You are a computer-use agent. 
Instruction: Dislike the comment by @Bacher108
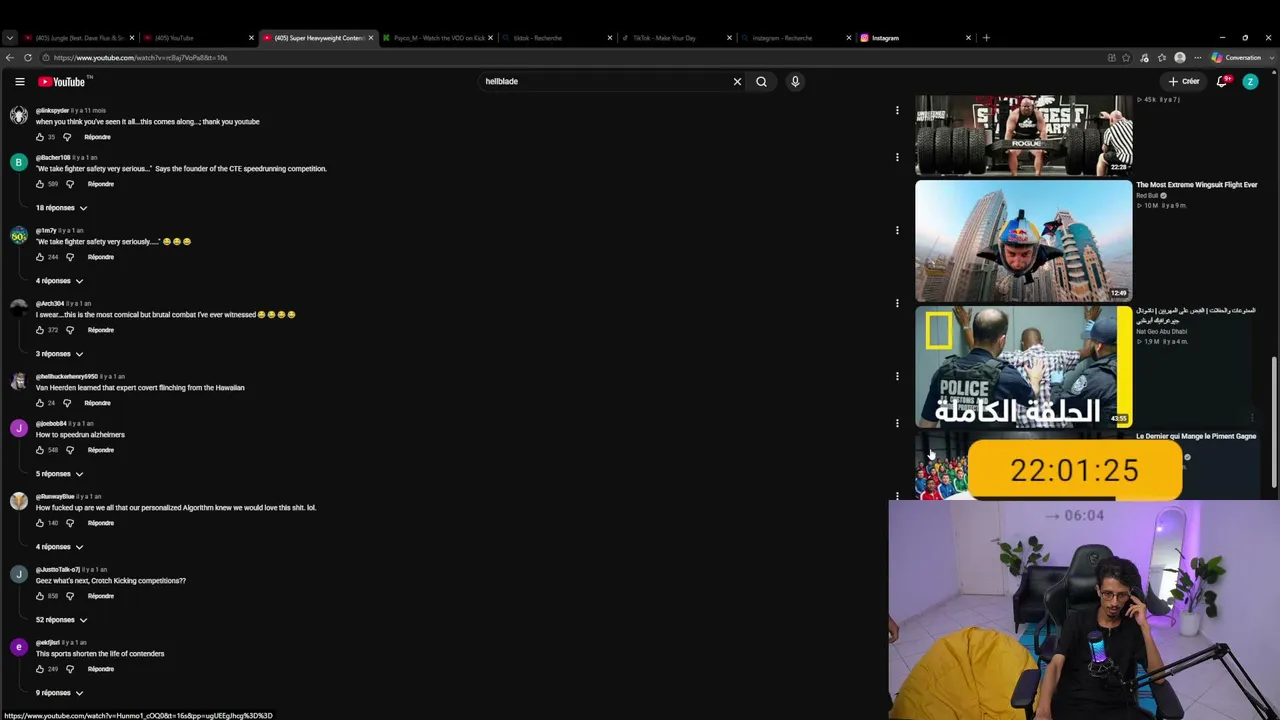tap(70, 184)
